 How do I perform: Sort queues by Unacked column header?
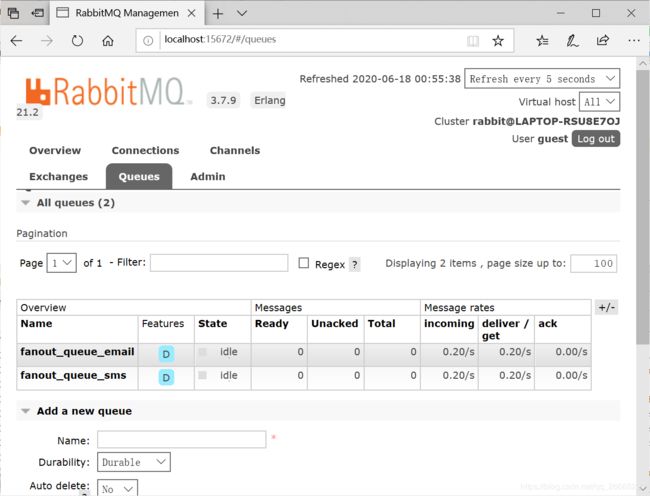pyautogui.click(x=335, y=324)
